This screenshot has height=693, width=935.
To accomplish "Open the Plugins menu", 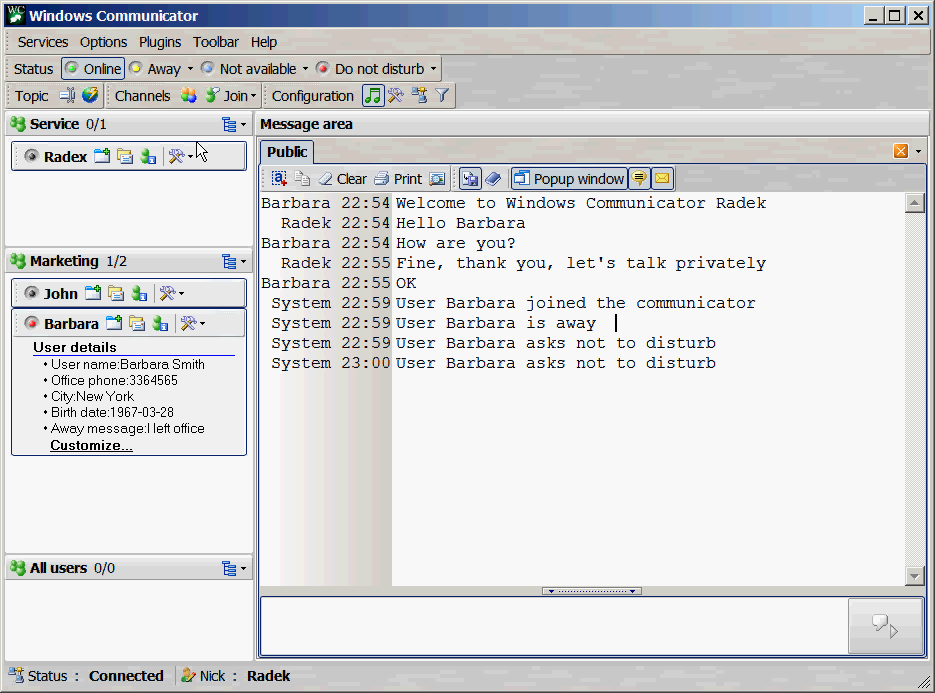I will (160, 42).
